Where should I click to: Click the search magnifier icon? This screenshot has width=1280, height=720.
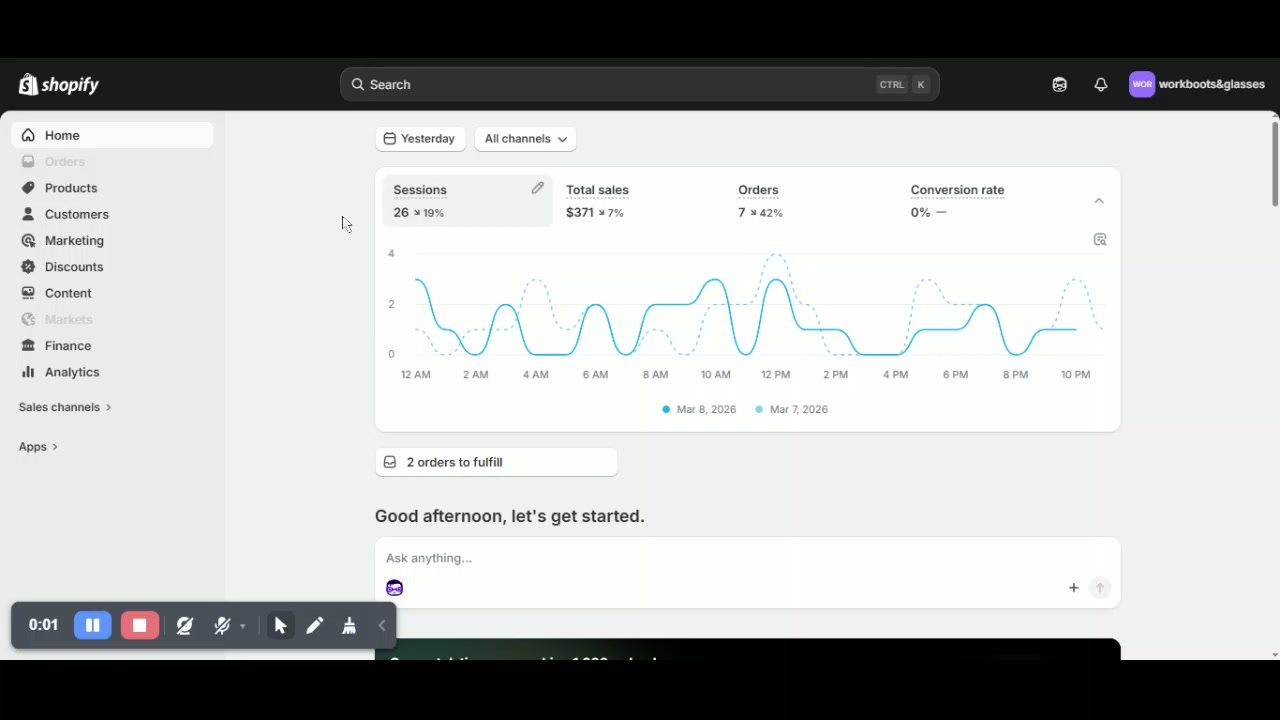coord(358,84)
